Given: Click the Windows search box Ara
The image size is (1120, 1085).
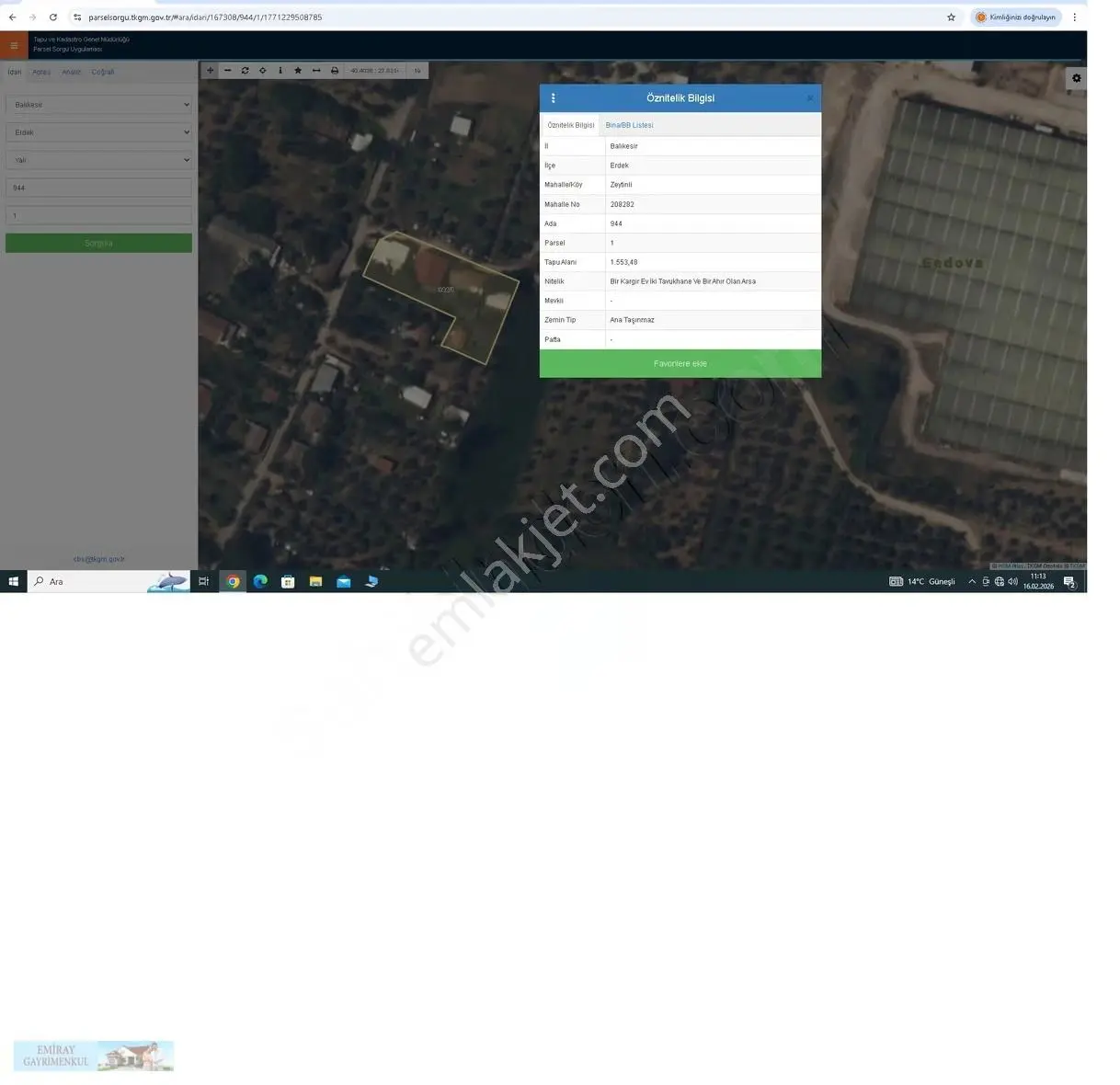Looking at the screenshot, I should [x=109, y=581].
